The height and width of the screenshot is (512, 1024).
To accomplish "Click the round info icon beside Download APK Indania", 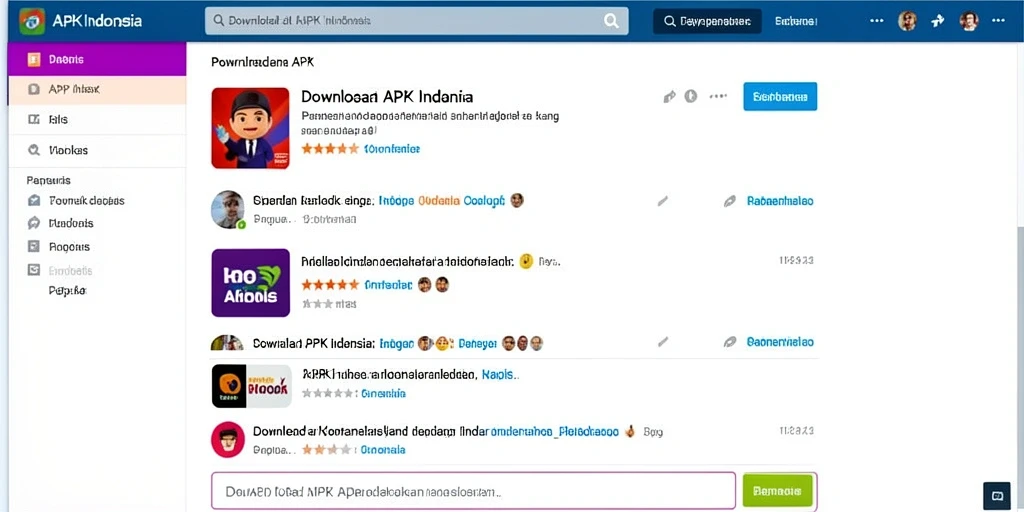I will (x=691, y=97).
